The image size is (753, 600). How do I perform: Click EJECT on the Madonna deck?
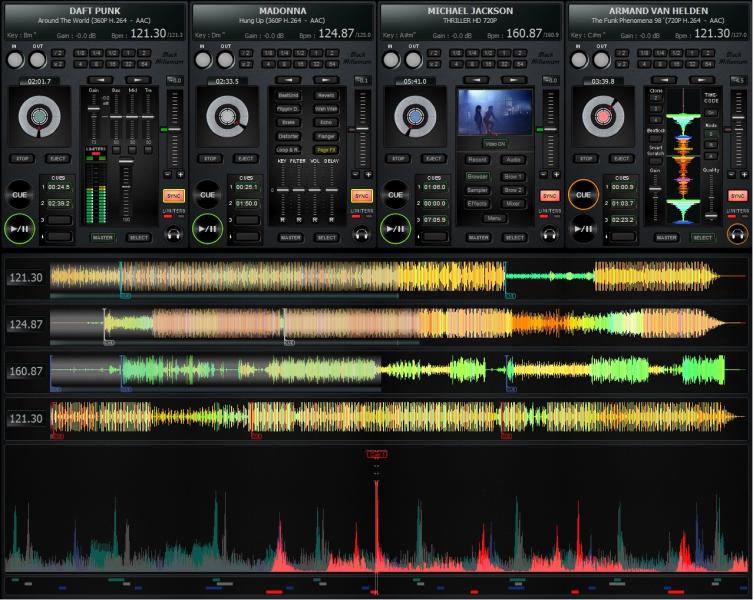point(245,158)
